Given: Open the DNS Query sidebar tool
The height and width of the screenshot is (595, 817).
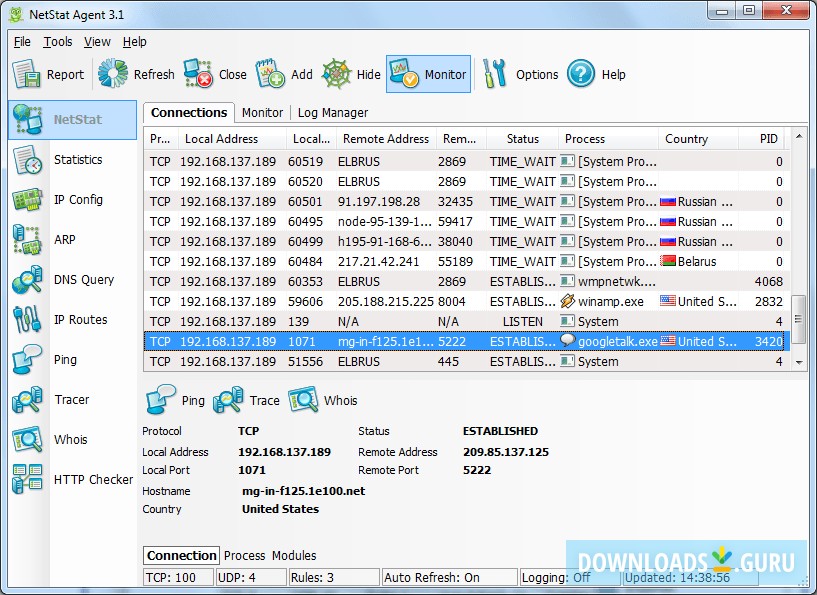Looking at the screenshot, I should (x=72, y=280).
